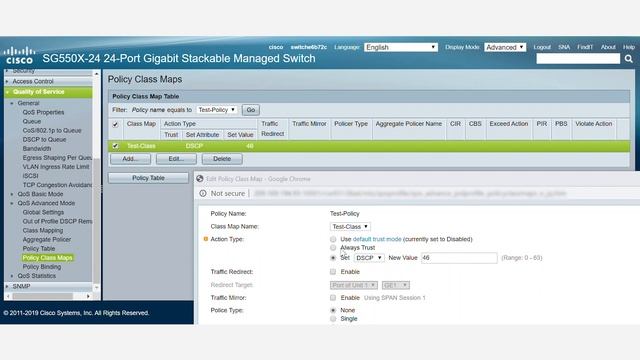
Task: Click the search magnifier icon in header
Action: pos(629,59)
